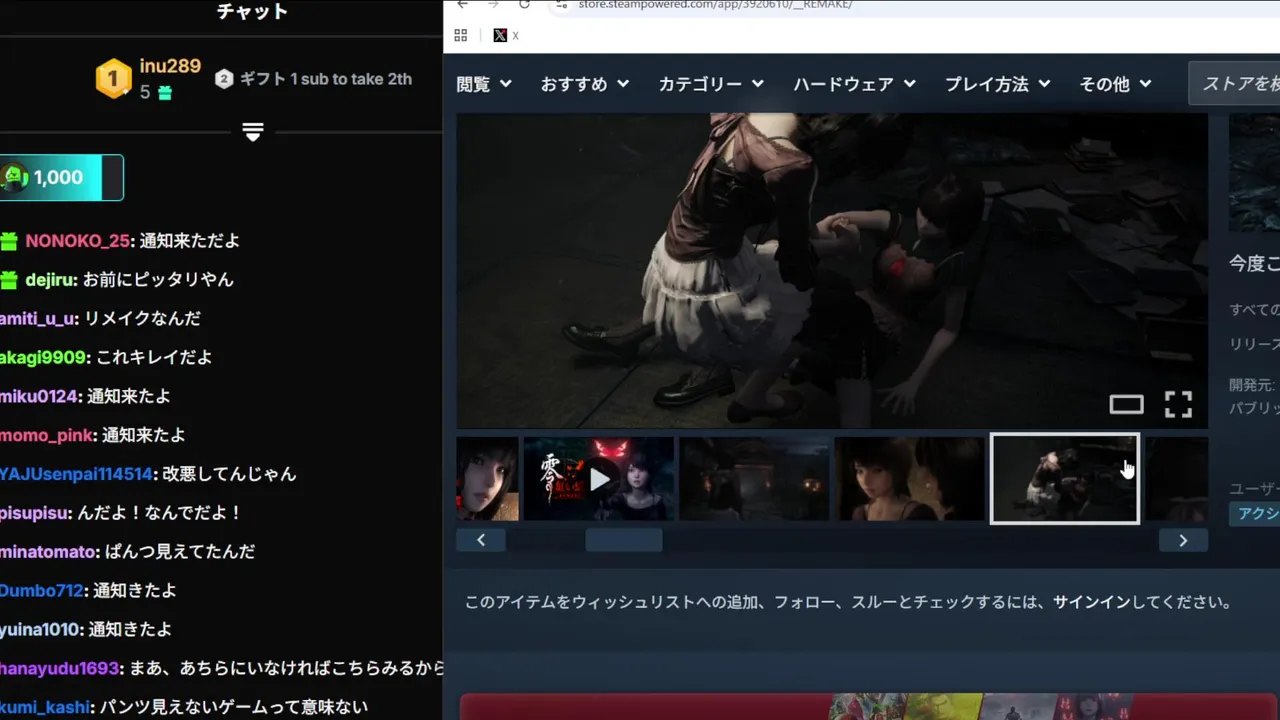The height and width of the screenshot is (720, 1280).
Task: Open the プレイ方法 dropdown menu
Action: pos(998,84)
